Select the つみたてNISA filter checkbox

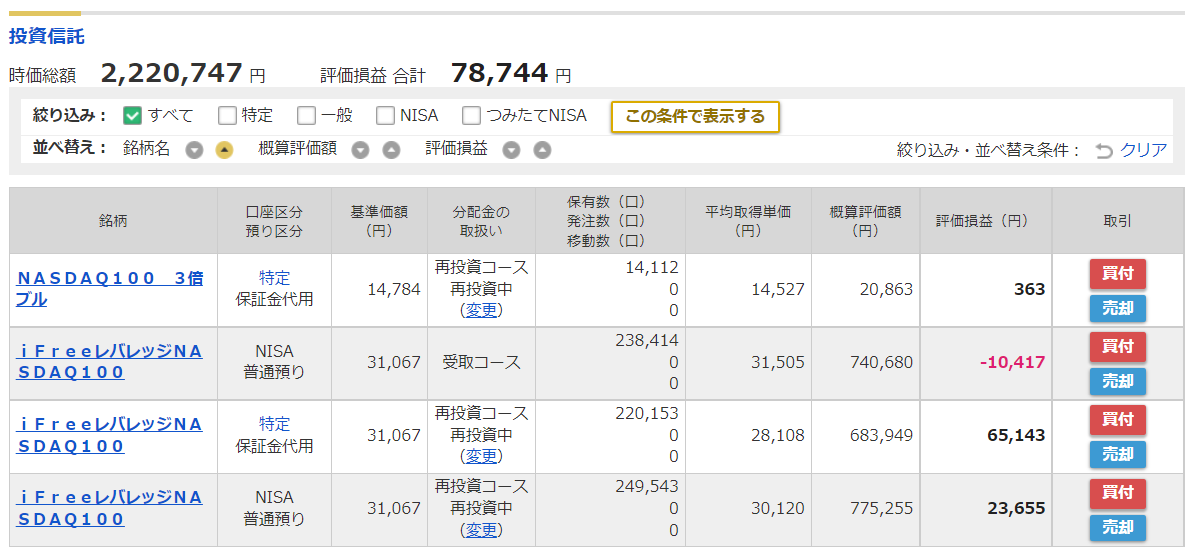(x=471, y=116)
